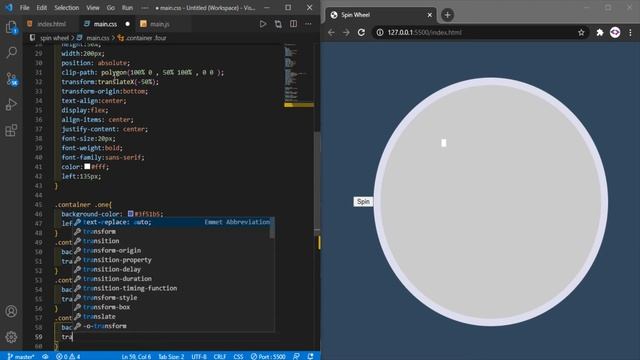This screenshot has height=360, width=640.
Task: Click the Tab Size: 2 status item
Action: point(171,356)
